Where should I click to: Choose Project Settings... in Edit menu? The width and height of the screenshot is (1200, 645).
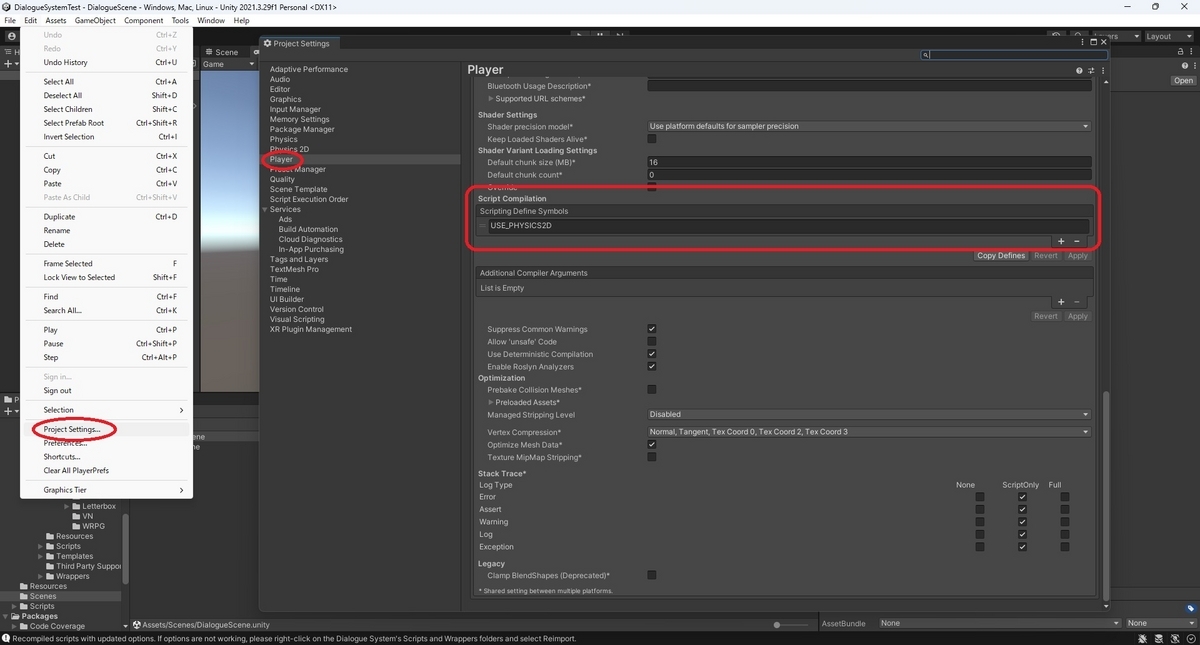click(x=72, y=429)
